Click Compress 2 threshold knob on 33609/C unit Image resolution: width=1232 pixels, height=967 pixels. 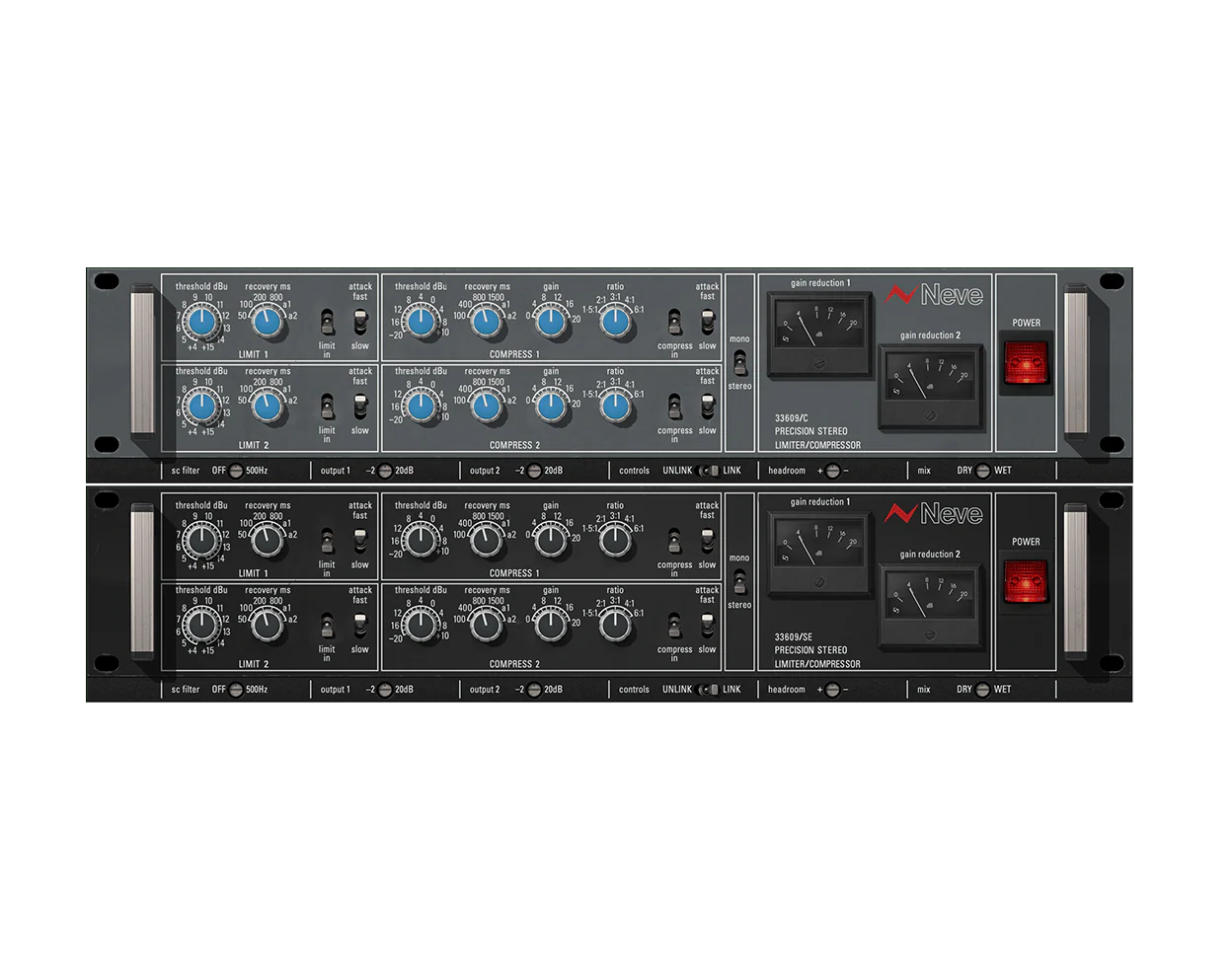(x=422, y=407)
